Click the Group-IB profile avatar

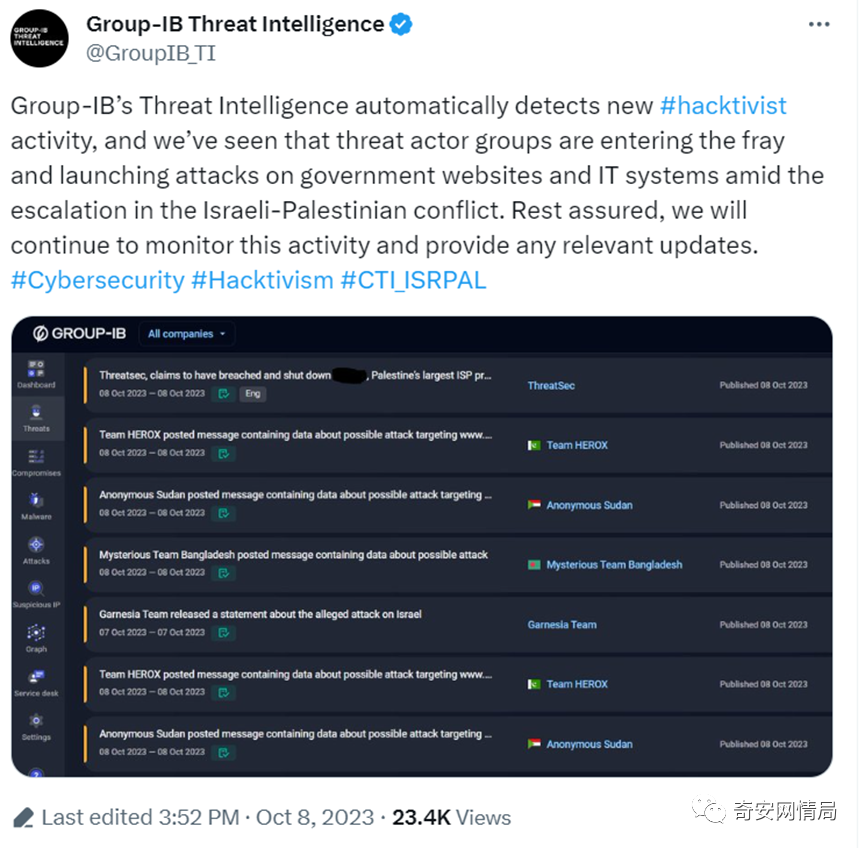click(40, 39)
